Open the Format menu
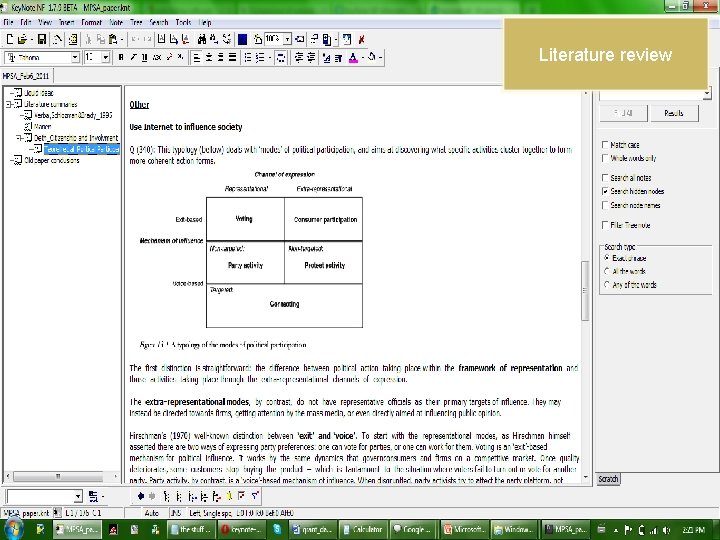The image size is (720, 540). tap(91, 22)
